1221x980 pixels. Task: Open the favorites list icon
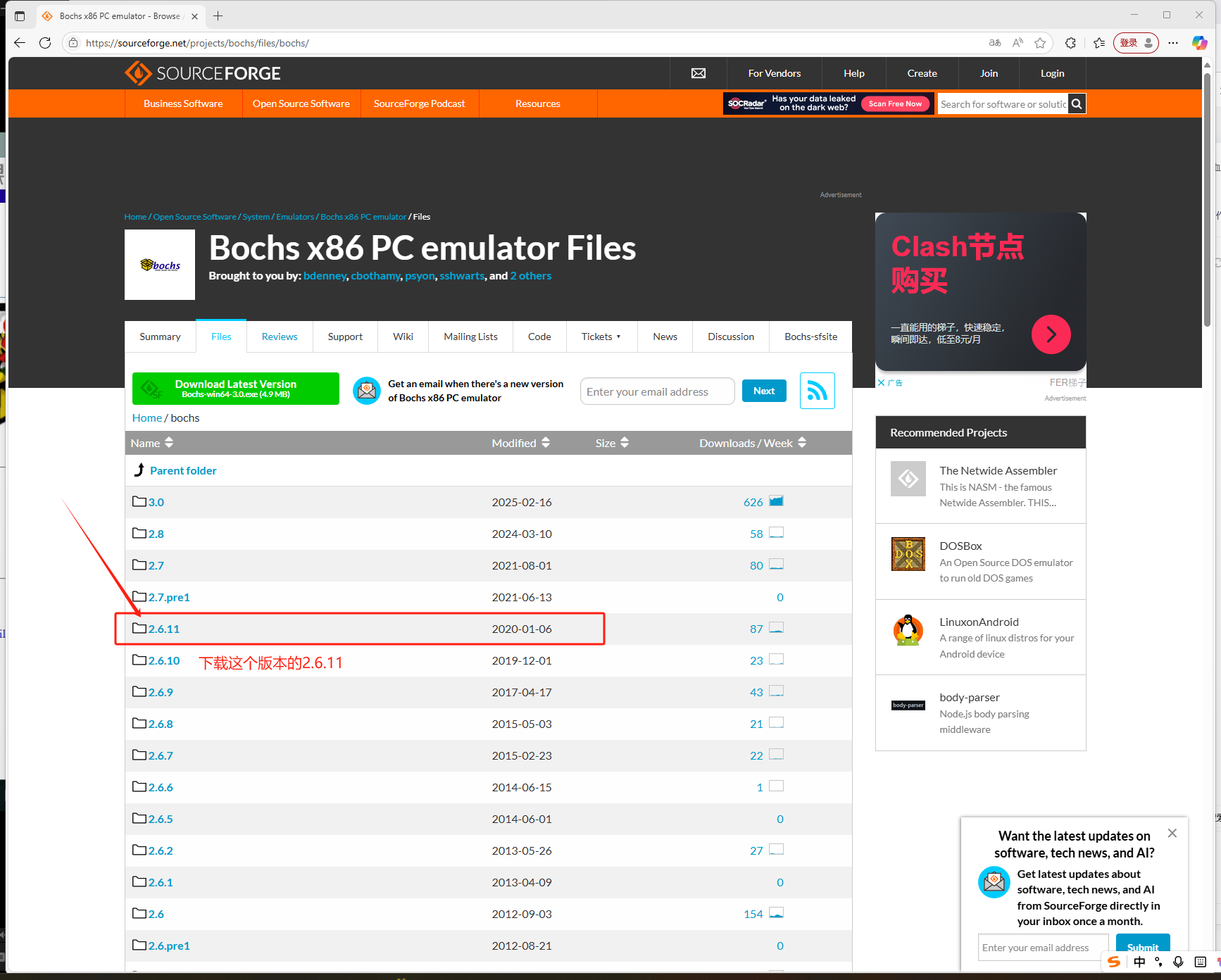click(1099, 43)
